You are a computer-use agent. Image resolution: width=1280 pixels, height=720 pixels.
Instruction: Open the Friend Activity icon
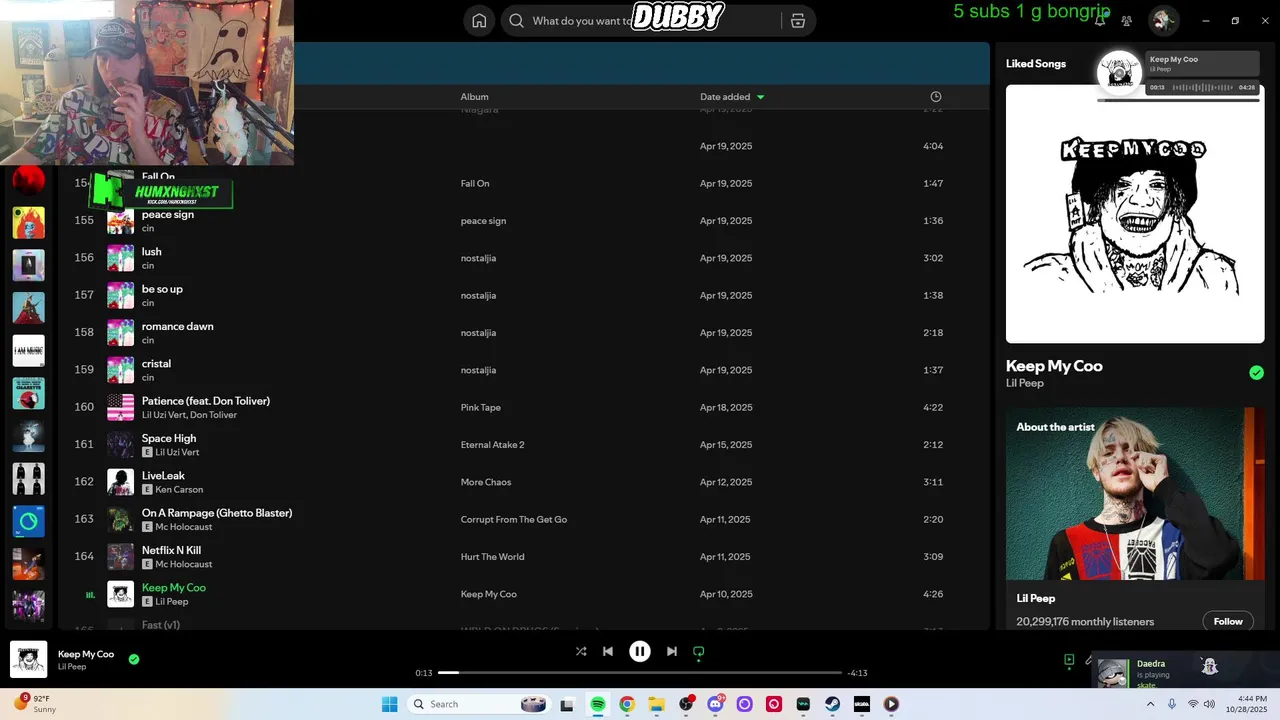[x=1127, y=20]
